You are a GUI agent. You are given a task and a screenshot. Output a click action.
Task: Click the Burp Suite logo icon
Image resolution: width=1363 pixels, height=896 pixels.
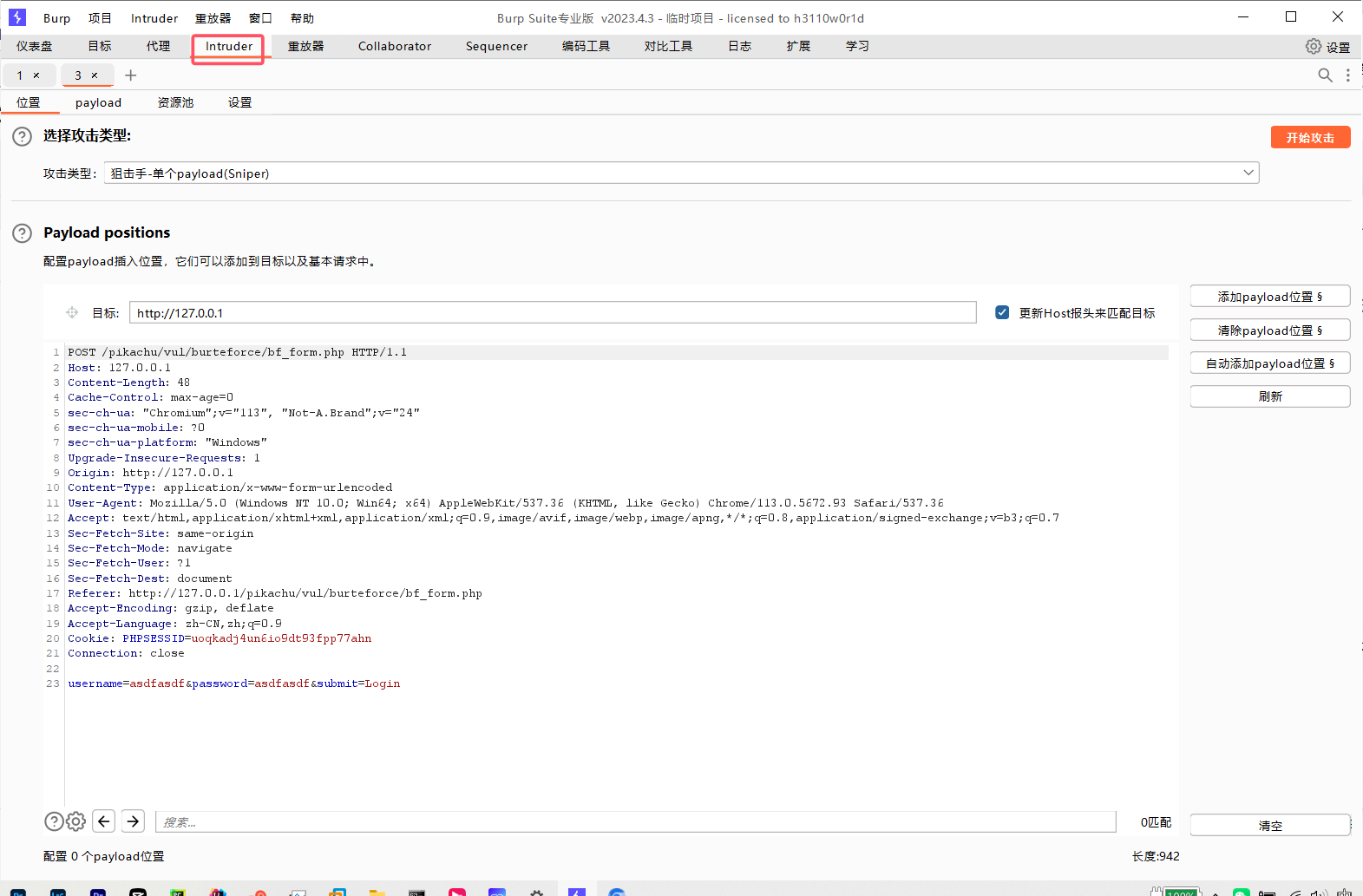pyautogui.click(x=17, y=17)
